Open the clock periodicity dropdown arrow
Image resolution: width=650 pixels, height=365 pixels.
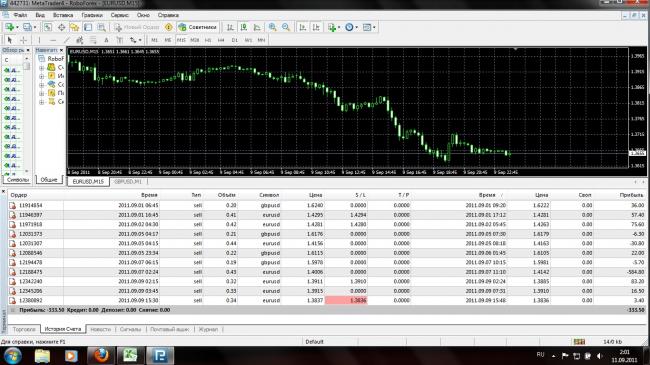coord(357,27)
